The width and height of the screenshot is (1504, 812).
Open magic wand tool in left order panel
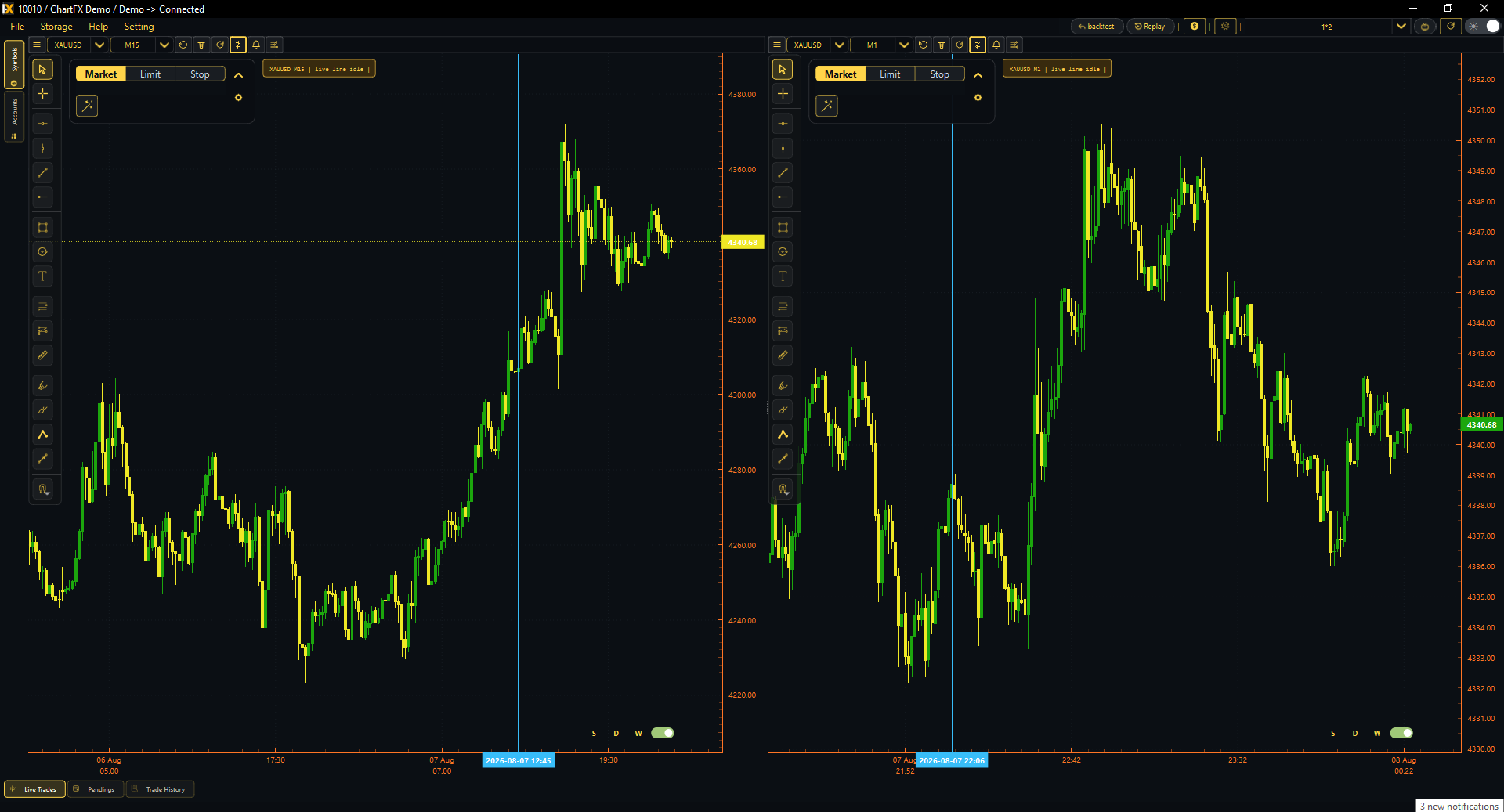click(x=87, y=106)
